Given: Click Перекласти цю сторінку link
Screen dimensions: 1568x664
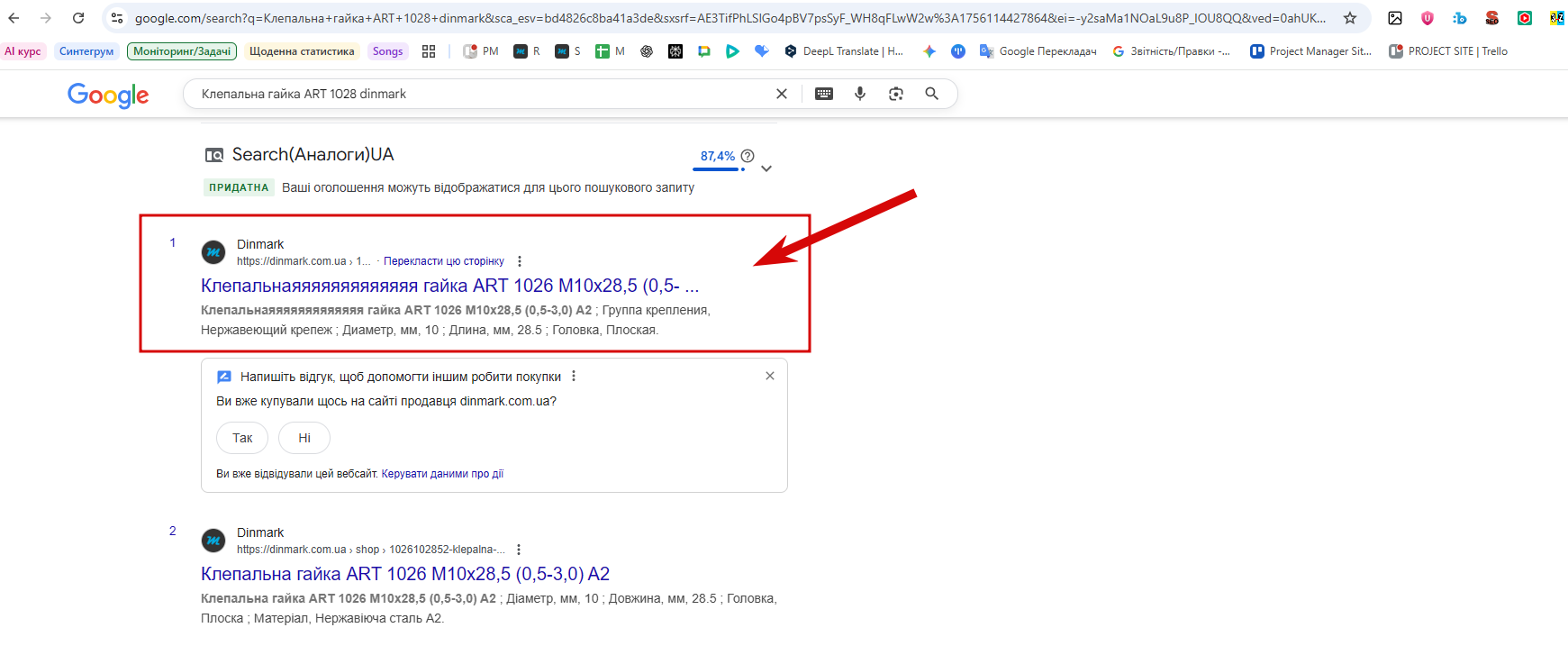Looking at the screenshot, I should tap(444, 261).
